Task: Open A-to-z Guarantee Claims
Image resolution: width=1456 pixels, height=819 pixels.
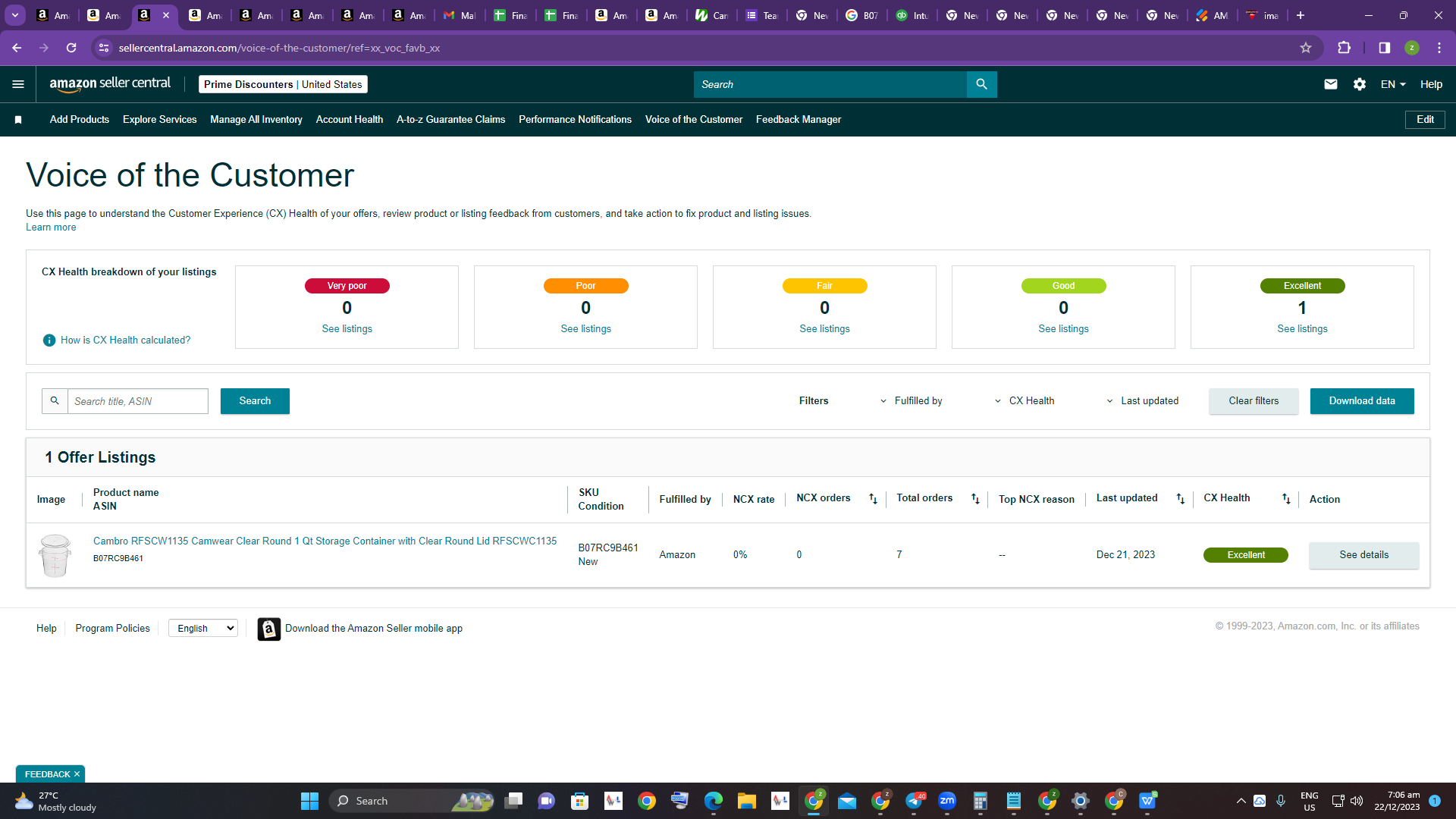Action: (450, 120)
